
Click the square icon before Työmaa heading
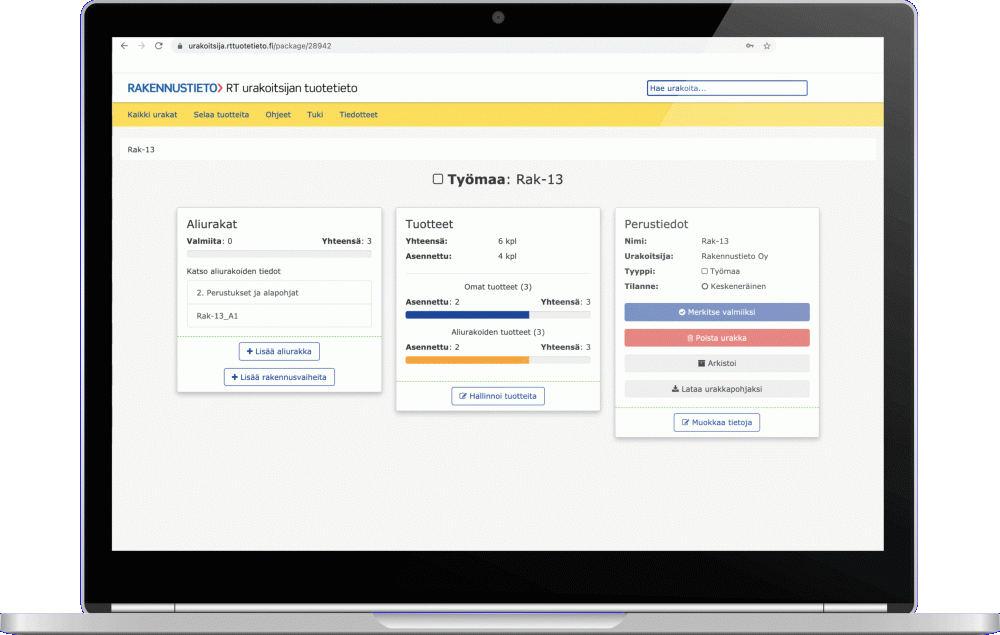(438, 179)
